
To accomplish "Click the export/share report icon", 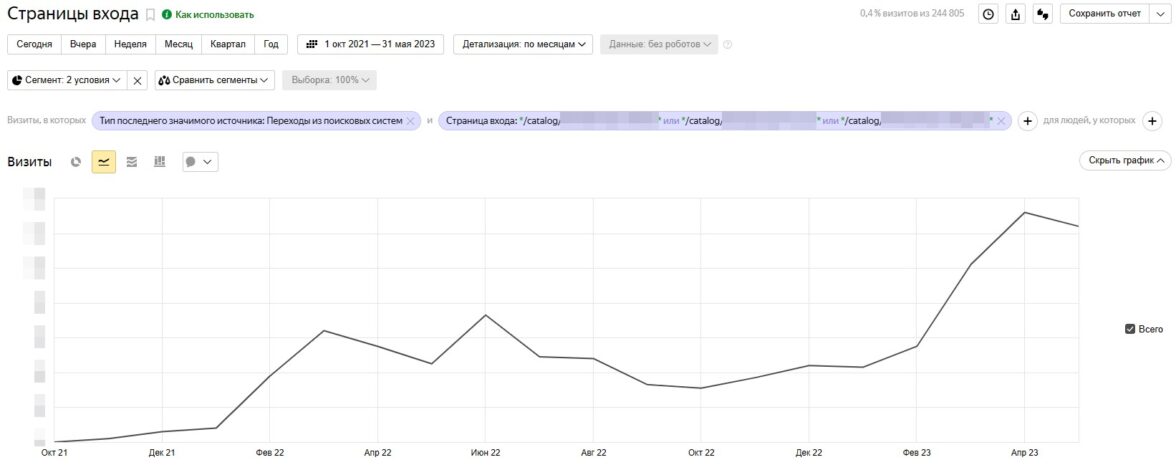I will click(1016, 13).
